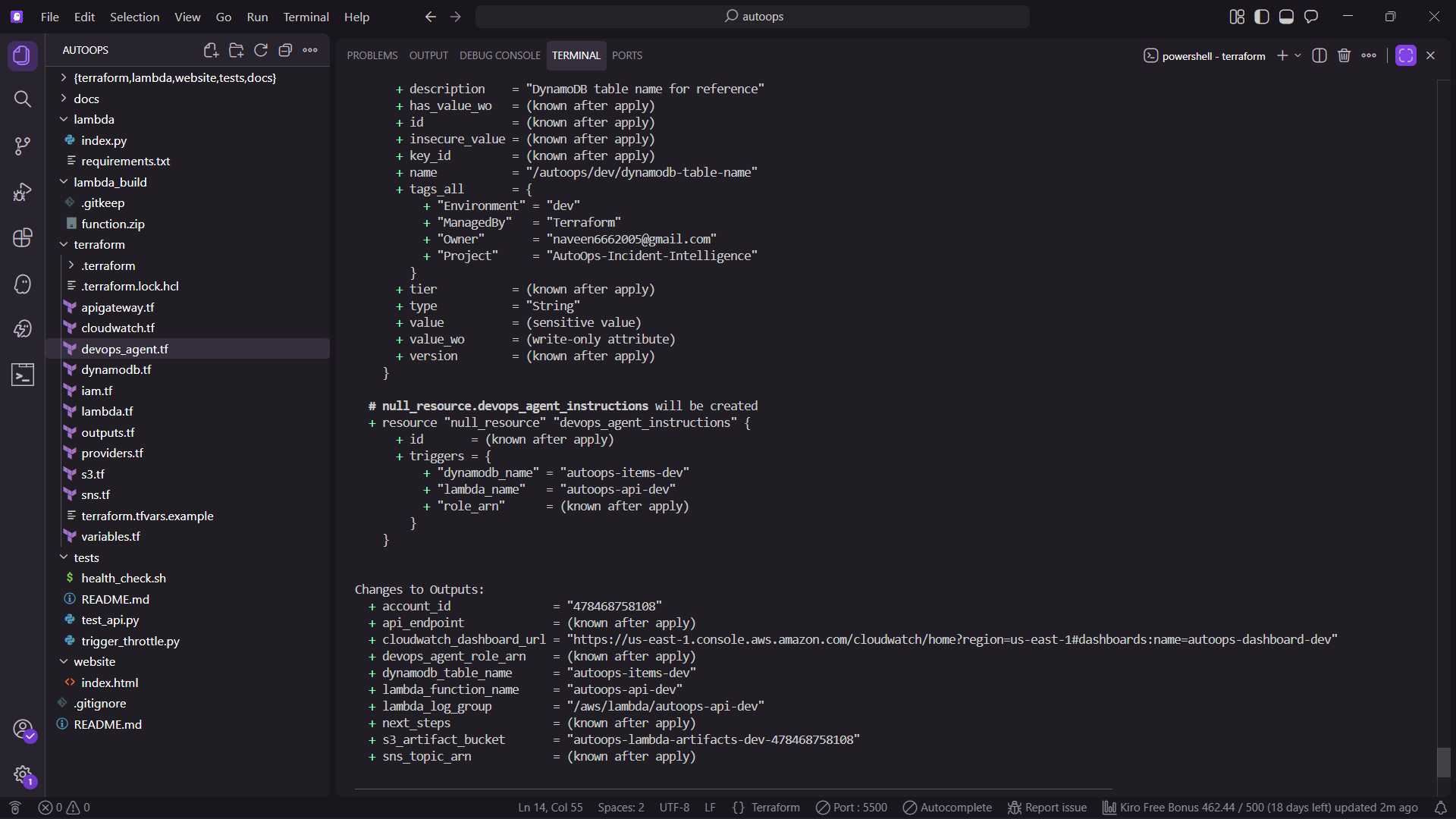Open the Kiro ghost panel icon
This screenshot has height=819, width=1456.
[22, 284]
